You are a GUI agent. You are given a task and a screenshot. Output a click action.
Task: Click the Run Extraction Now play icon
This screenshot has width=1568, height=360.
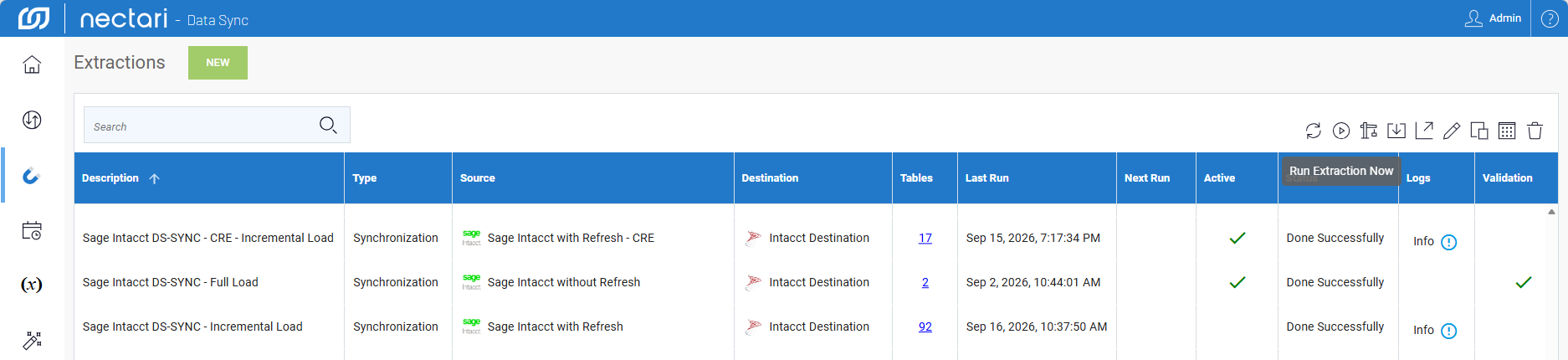(x=1341, y=131)
